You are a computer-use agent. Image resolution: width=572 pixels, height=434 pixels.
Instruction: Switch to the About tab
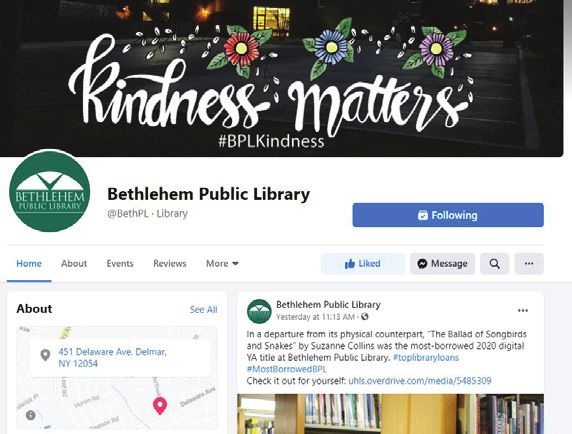(x=74, y=263)
